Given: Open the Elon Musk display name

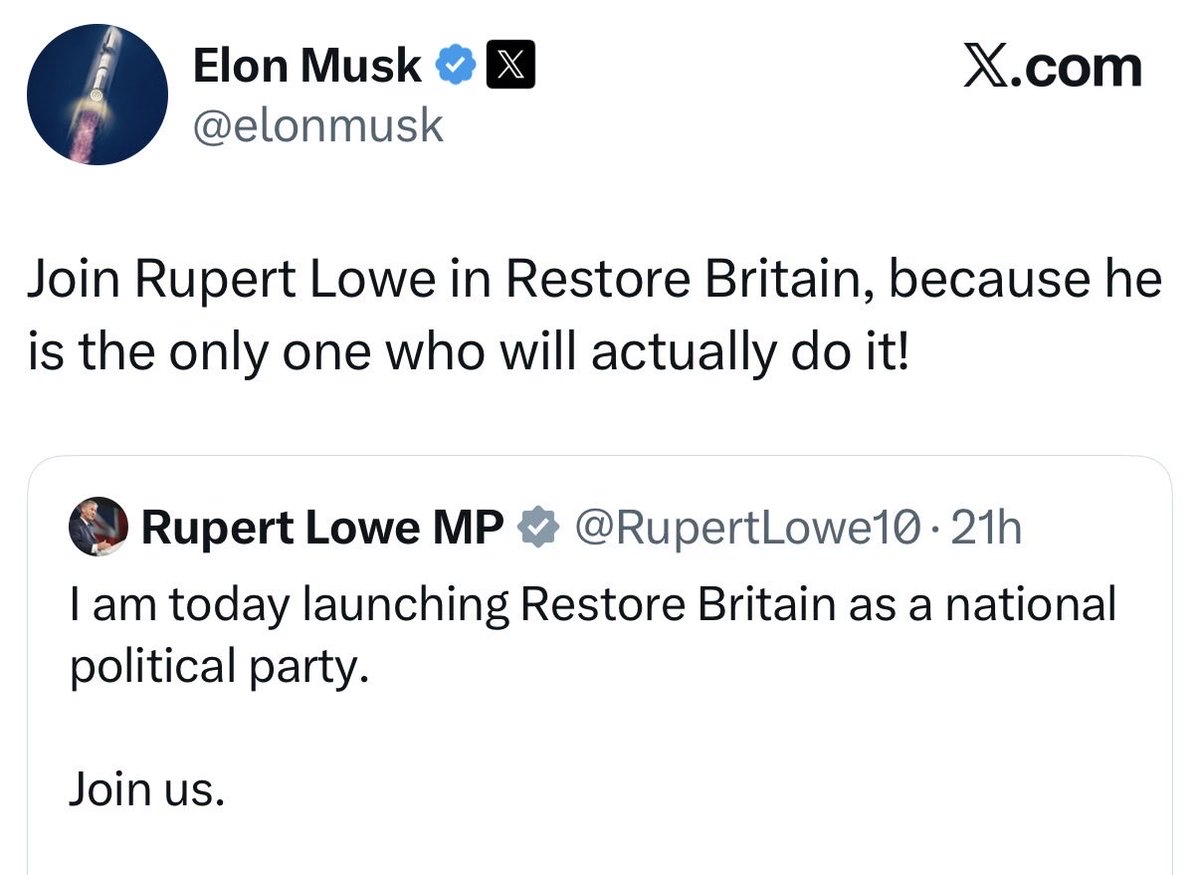Looking at the screenshot, I should tap(307, 67).
